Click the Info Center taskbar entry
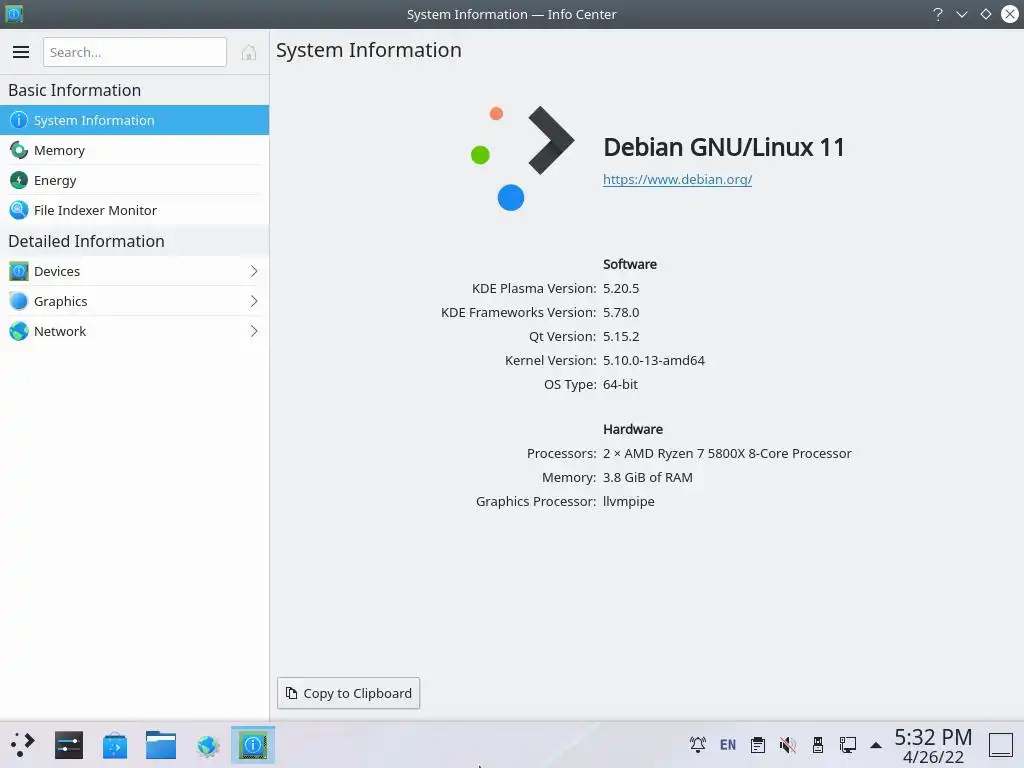 tap(253, 745)
